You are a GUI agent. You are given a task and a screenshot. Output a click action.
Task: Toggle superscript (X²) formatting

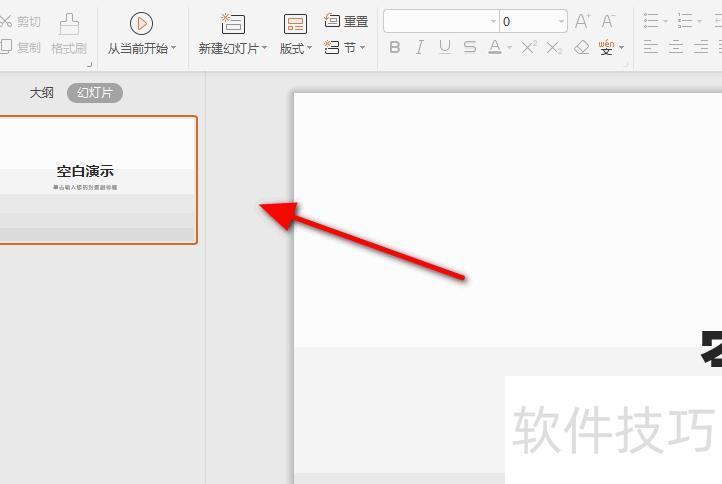[529, 47]
